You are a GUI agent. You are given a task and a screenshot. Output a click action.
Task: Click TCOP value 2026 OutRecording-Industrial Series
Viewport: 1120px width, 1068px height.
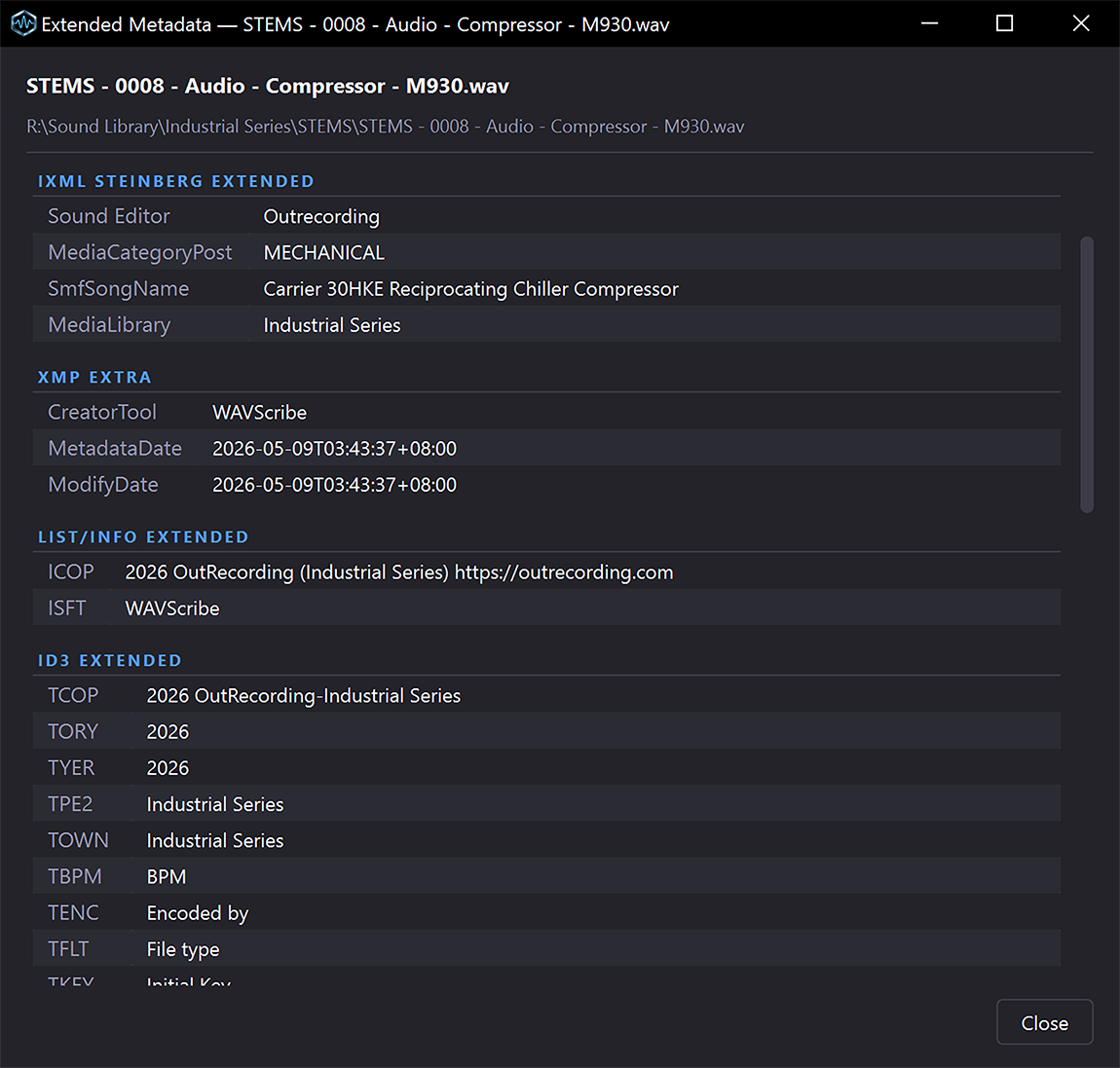coord(304,696)
